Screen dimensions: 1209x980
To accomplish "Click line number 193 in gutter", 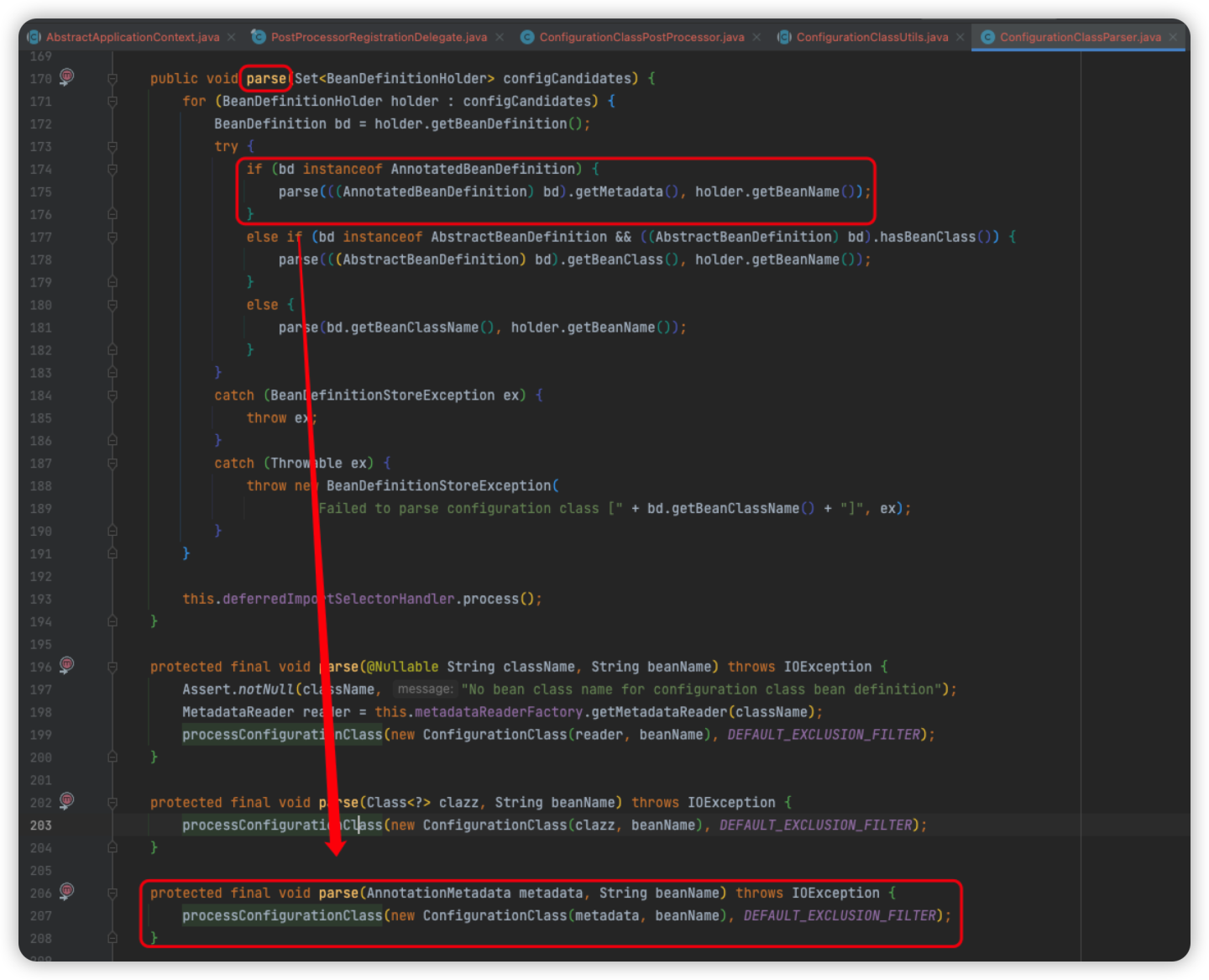I will [x=41, y=600].
